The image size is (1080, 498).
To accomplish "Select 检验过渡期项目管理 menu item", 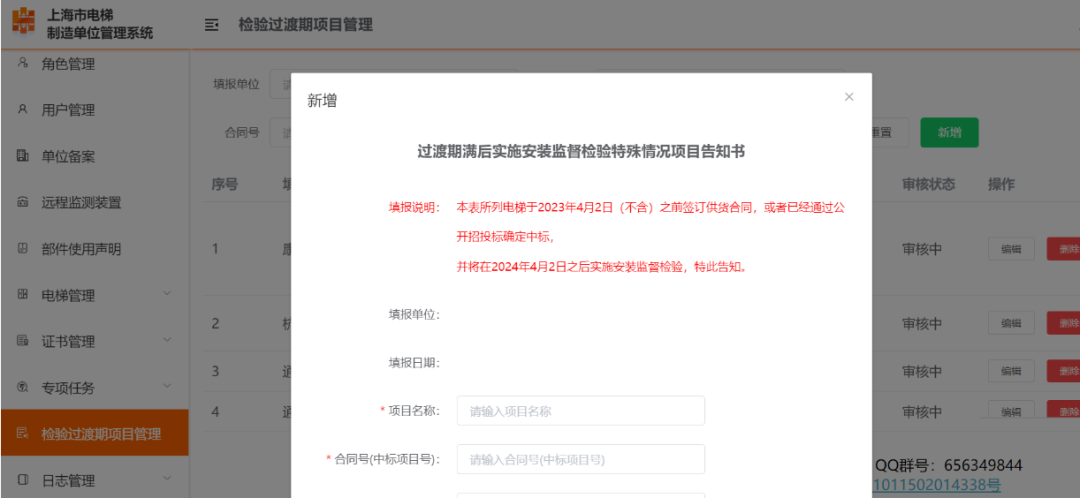I will coord(94,433).
